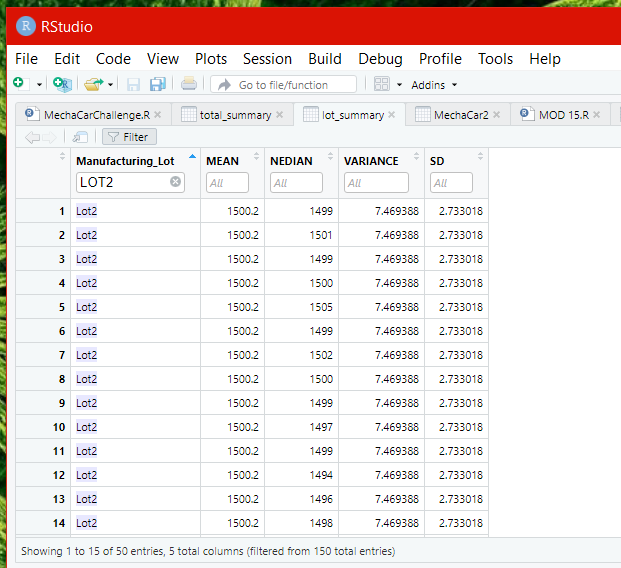Close the MechaCarChallenge.R tab
The height and width of the screenshot is (568, 621).
(x=158, y=115)
